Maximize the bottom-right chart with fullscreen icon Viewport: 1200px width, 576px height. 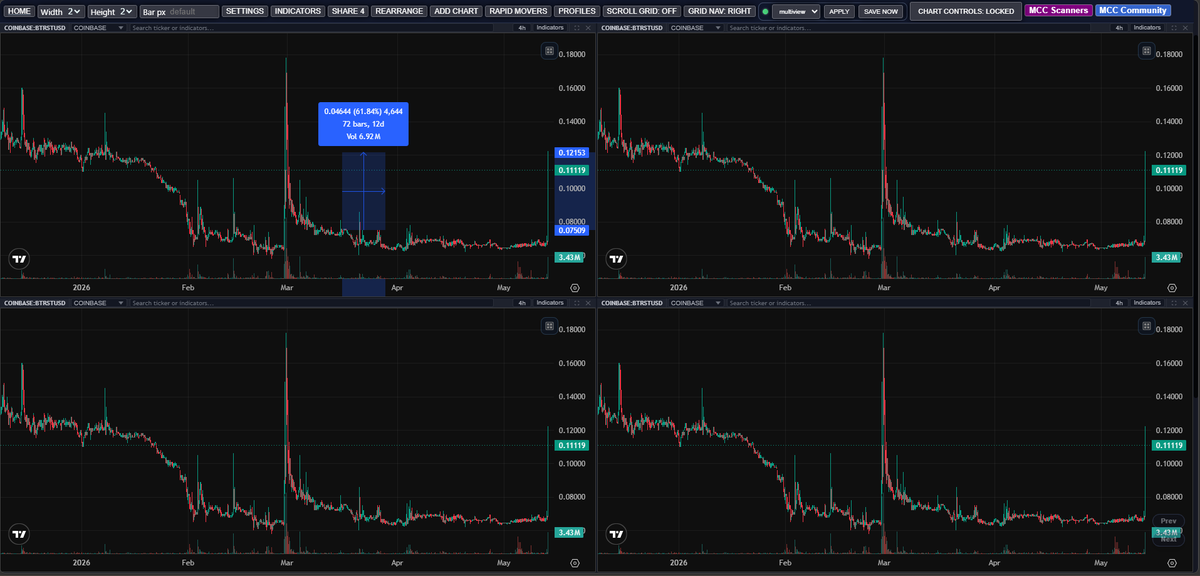(1173, 303)
